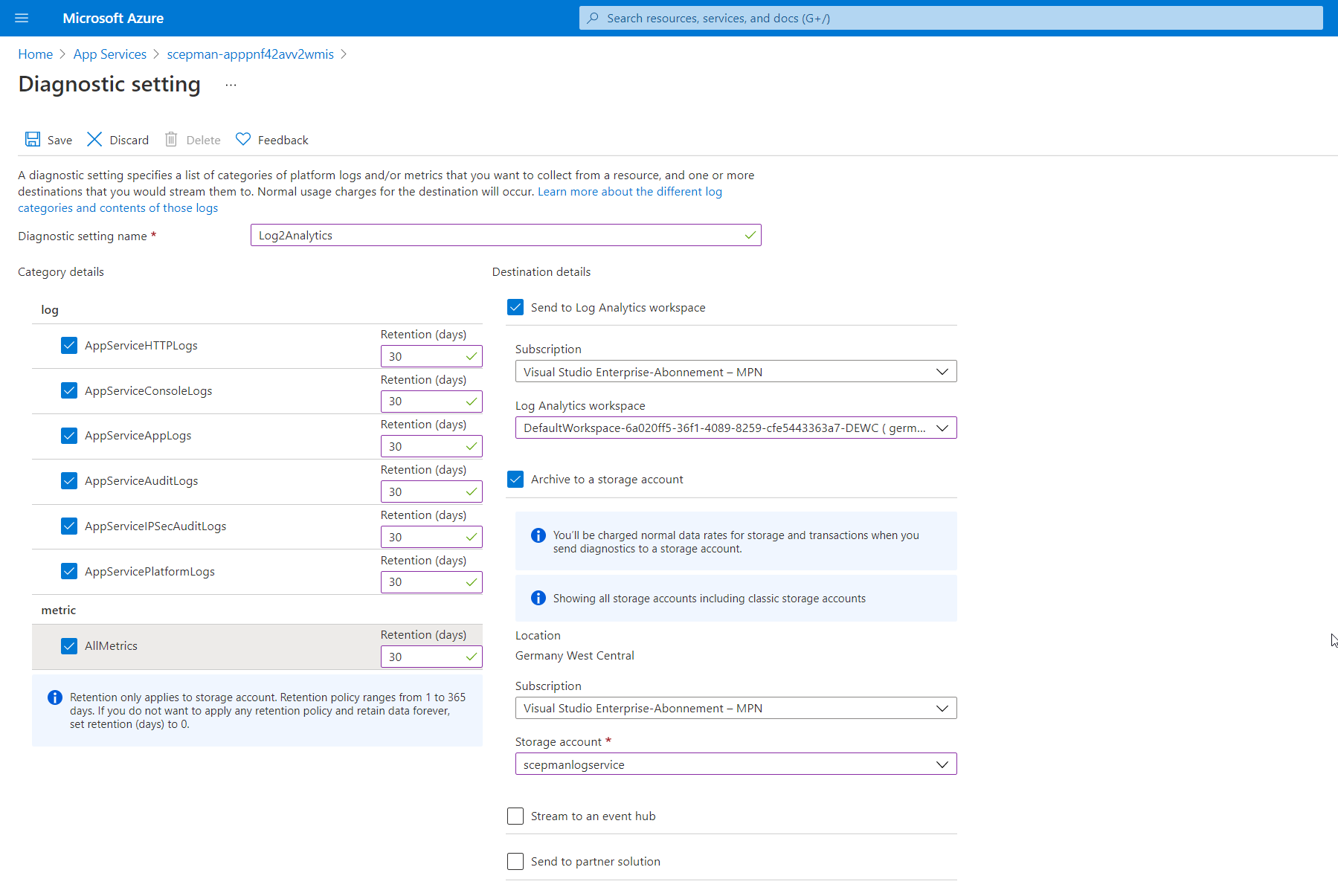Uncheck AppServiceAuditLogs

coord(69,480)
